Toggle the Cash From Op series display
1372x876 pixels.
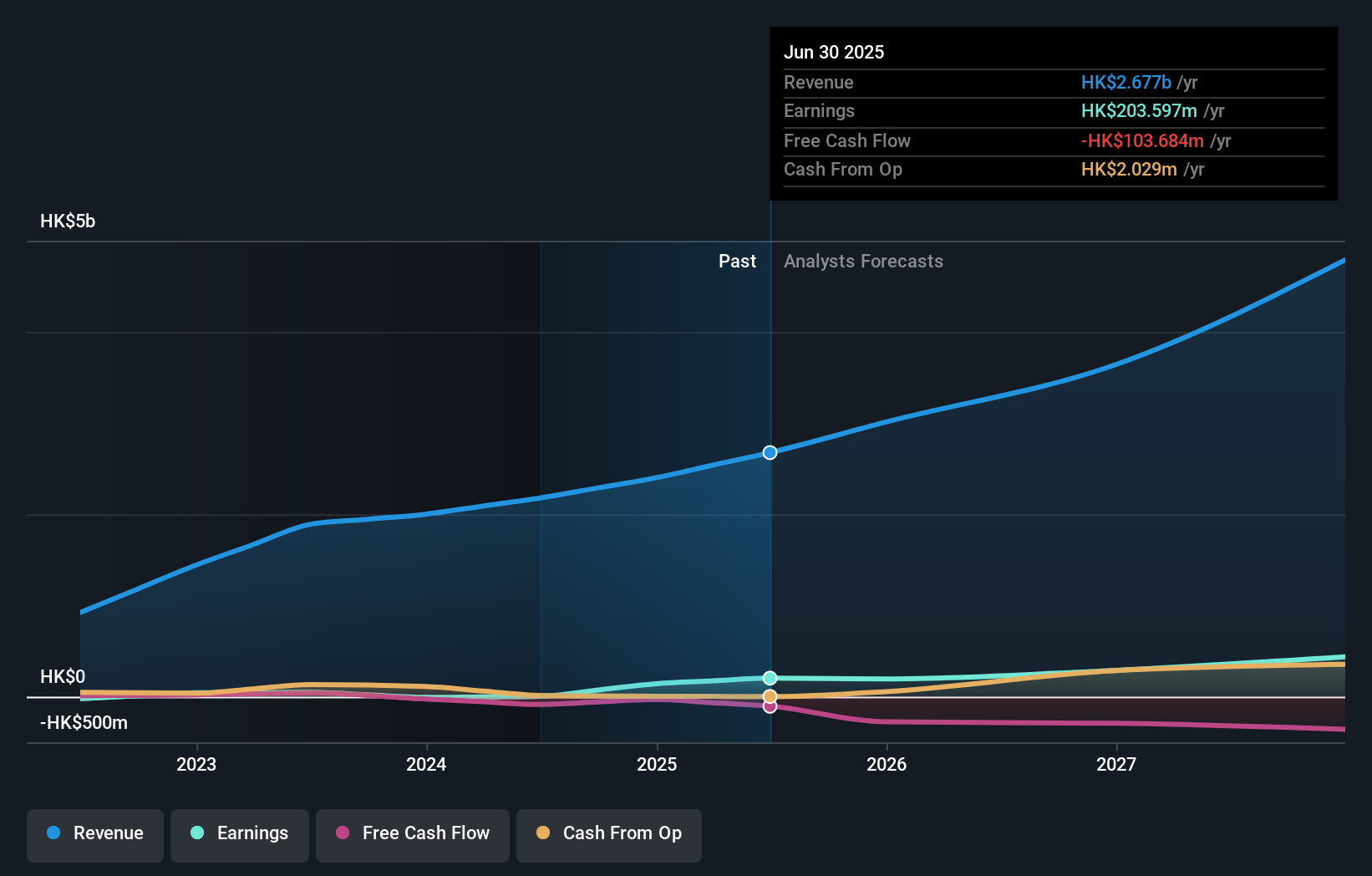(608, 834)
